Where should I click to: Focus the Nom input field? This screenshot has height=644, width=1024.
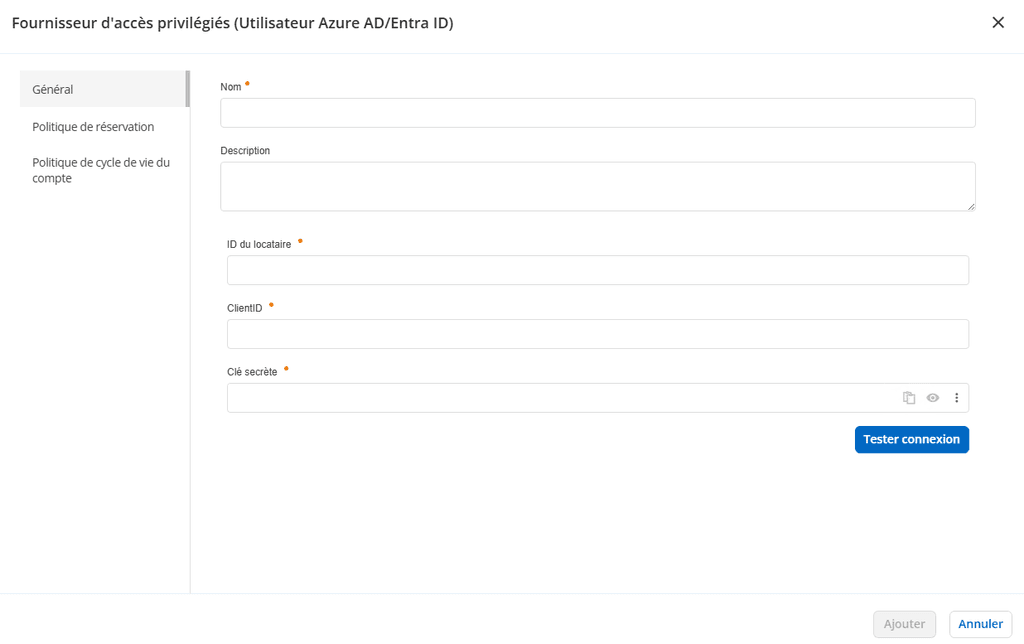[x=596, y=112]
